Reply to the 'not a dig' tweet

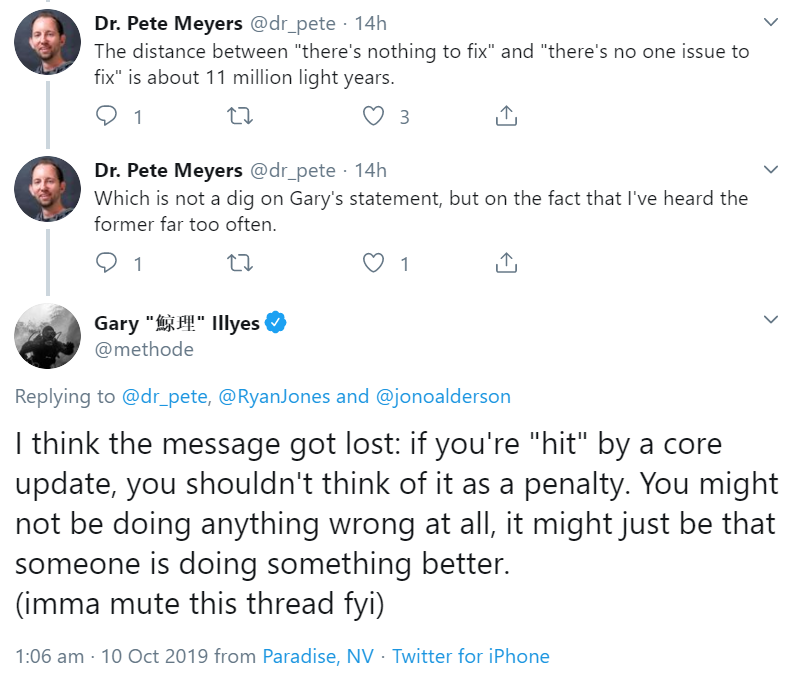pos(107,263)
